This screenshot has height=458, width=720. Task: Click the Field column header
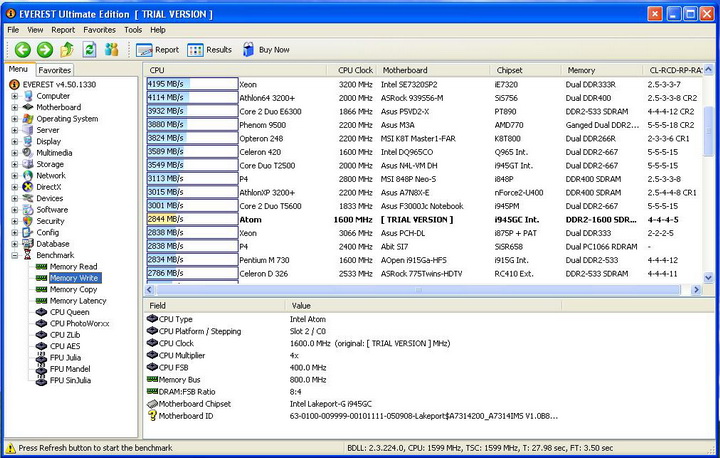pyautogui.click(x=214, y=305)
